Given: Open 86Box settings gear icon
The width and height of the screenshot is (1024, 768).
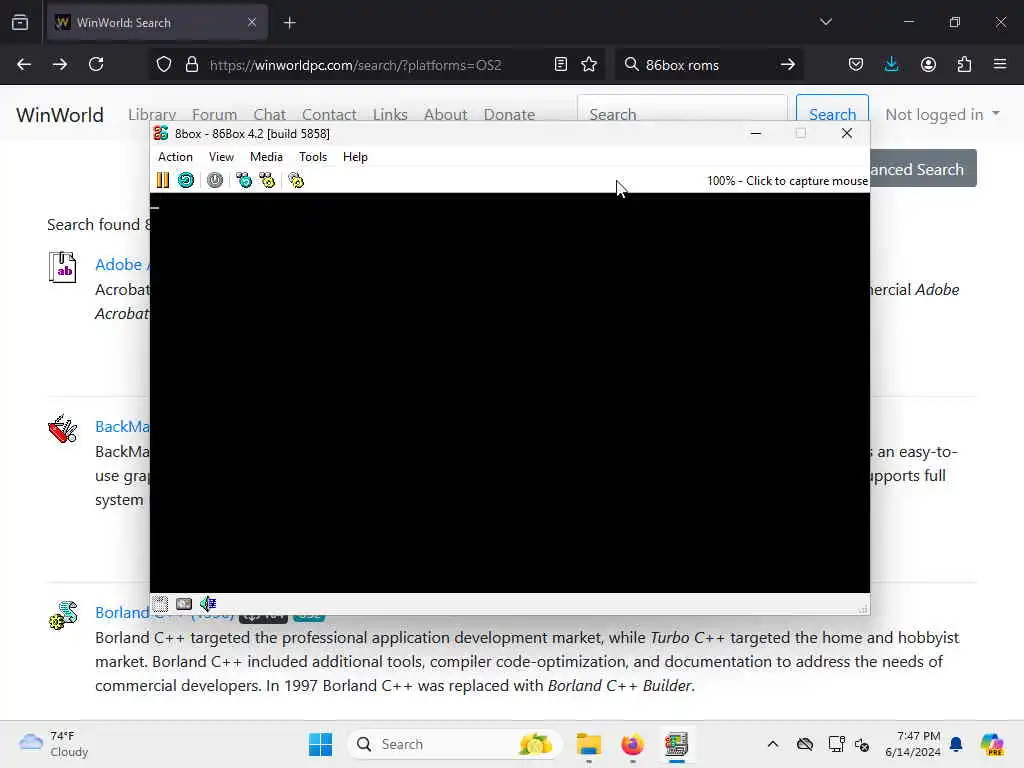Looking at the screenshot, I should pyautogui.click(x=296, y=180).
